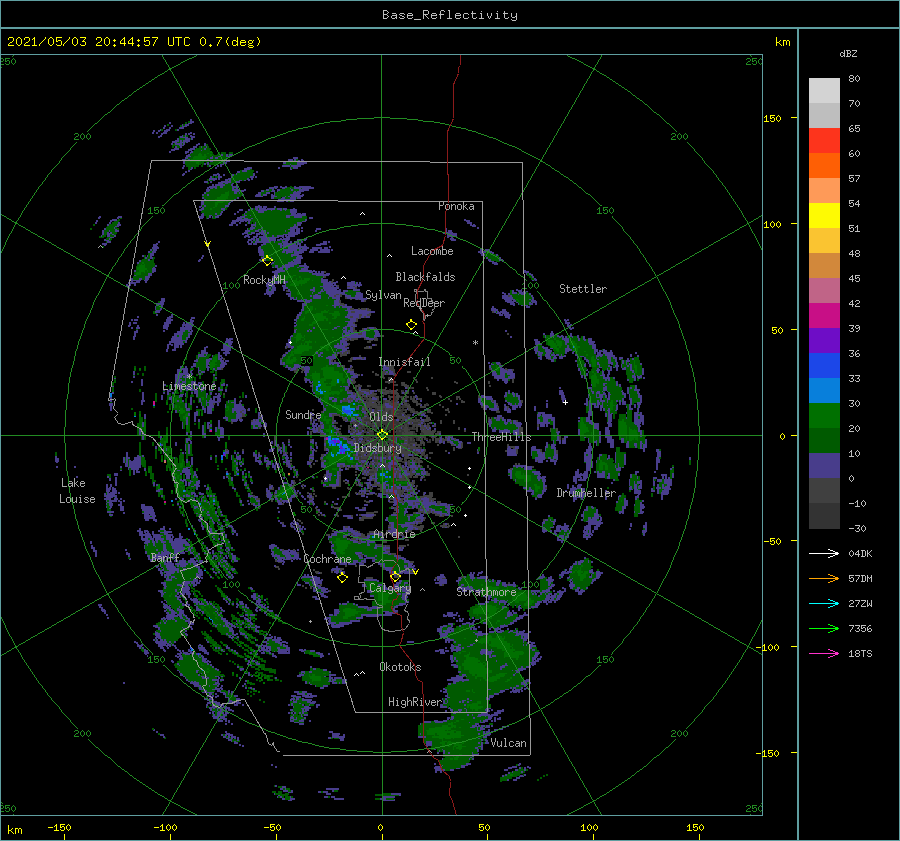Click the Limestone label

pos(189,386)
